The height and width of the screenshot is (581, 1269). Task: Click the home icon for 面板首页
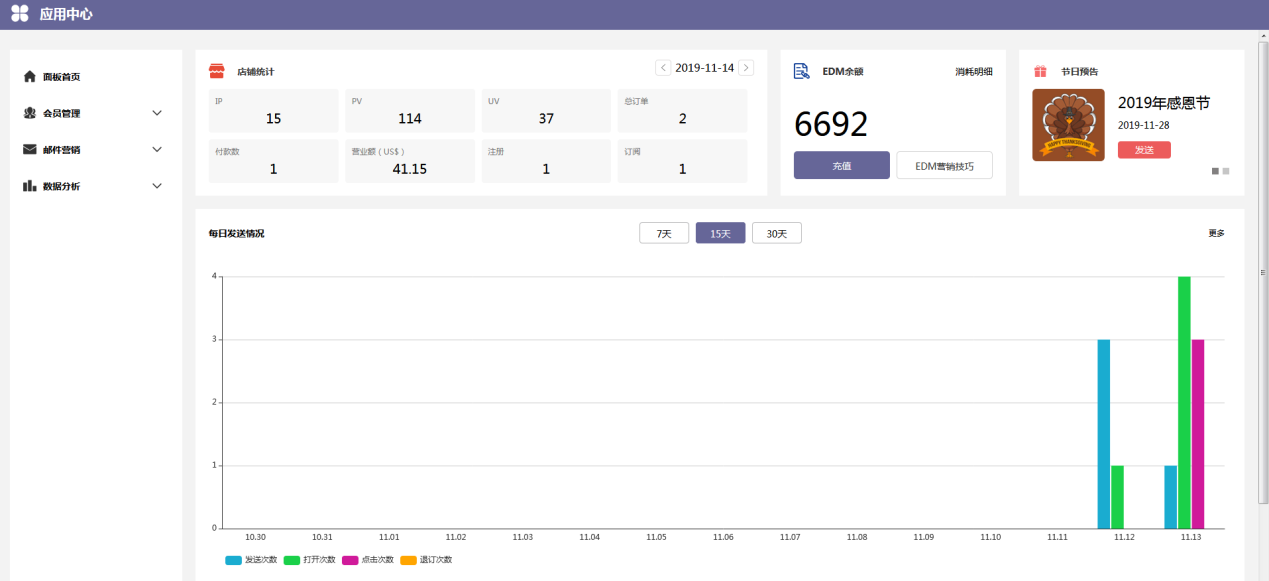coord(30,76)
